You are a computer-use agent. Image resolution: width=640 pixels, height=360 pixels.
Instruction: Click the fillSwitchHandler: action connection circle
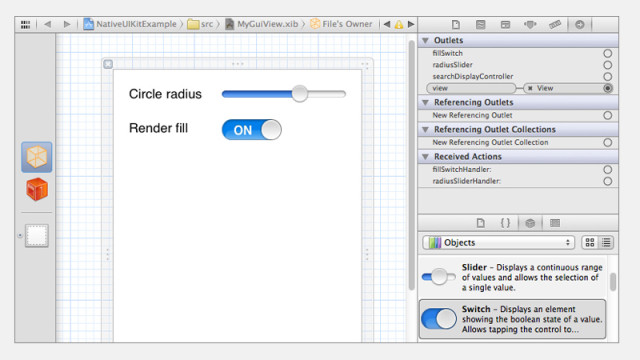607,169
